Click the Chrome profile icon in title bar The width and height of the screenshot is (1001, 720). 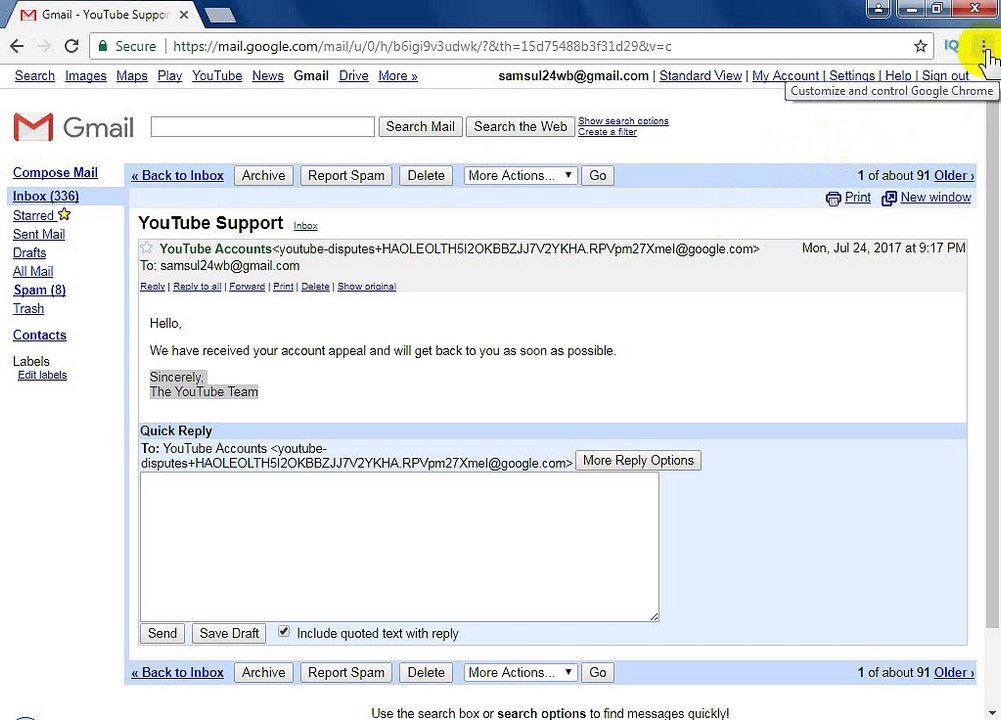click(x=878, y=8)
